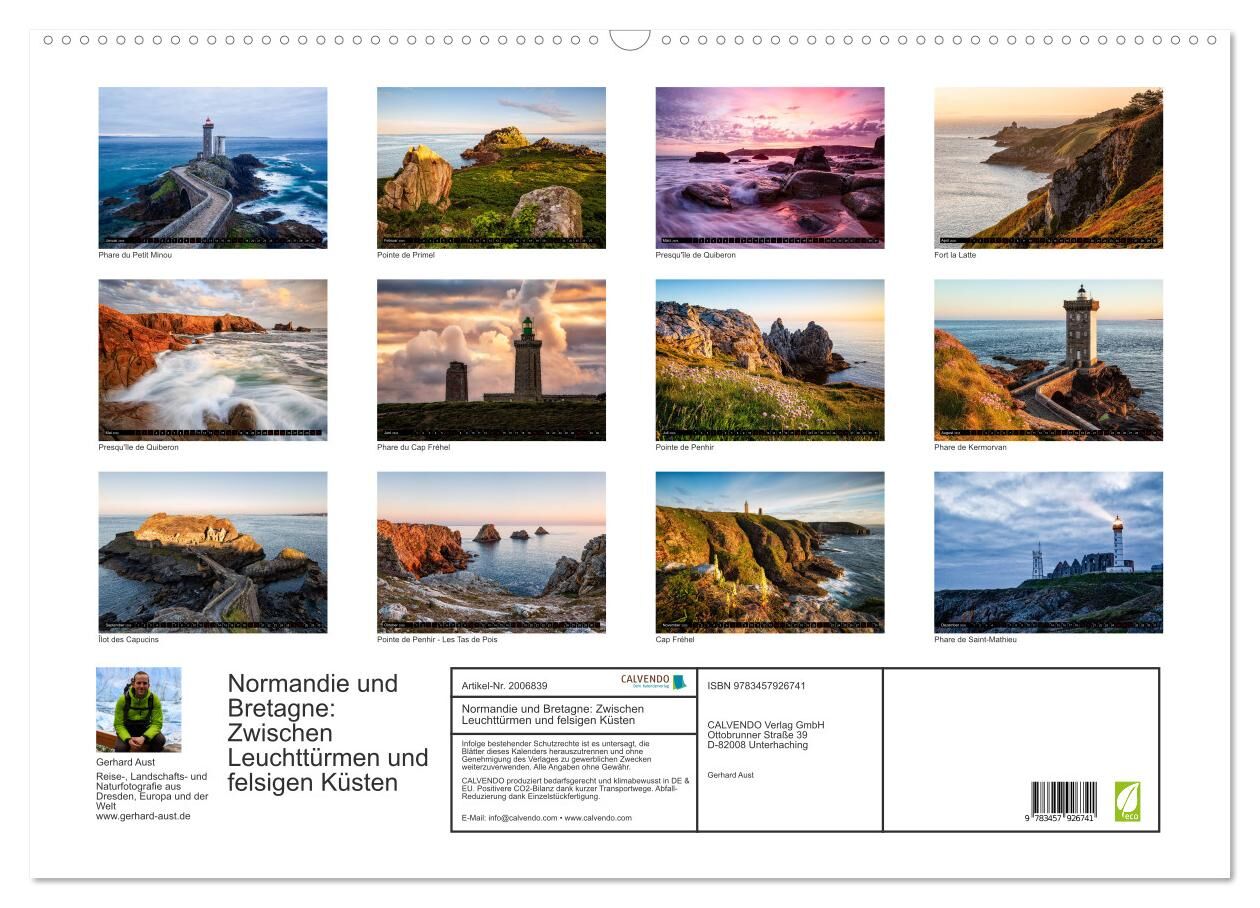Select the Phare du Cap Fréhel photo
Image resolution: width=1260 pixels, height=908 pixels.
(x=491, y=359)
